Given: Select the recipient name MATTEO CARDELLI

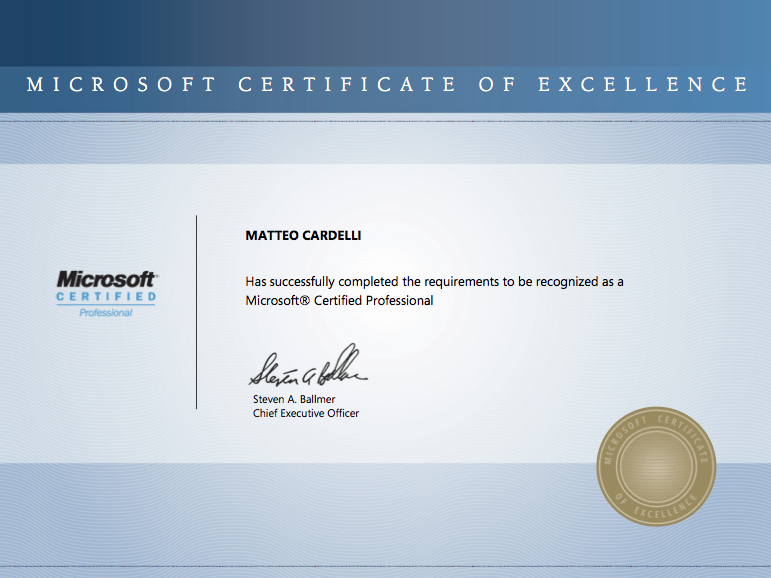Looking at the screenshot, I should click(x=301, y=236).
